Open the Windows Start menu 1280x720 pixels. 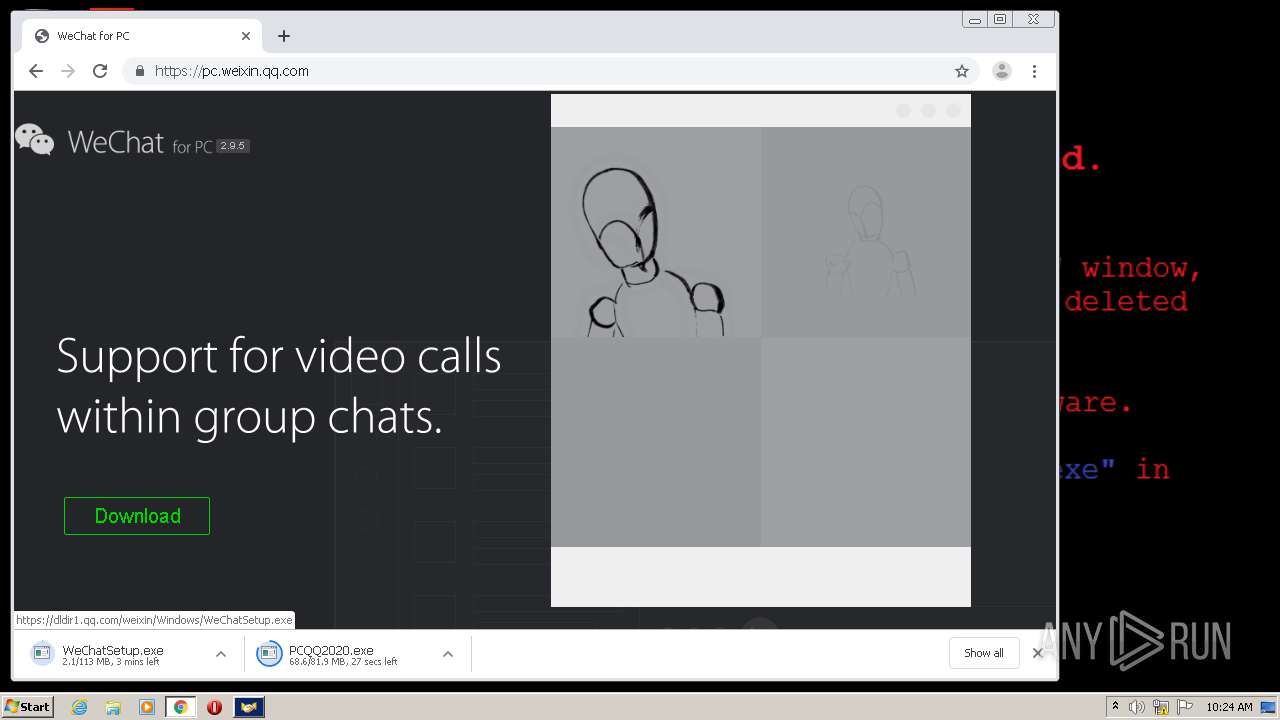point(28,707)
